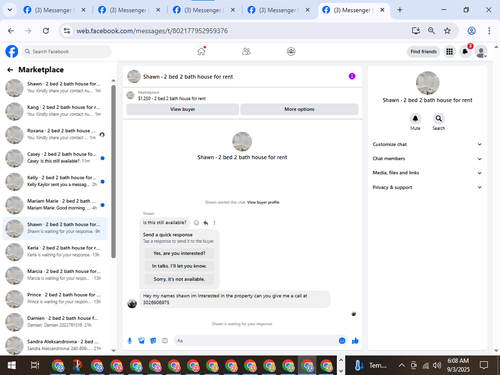Open Kang conversation in chat list

tap(55, 111)
